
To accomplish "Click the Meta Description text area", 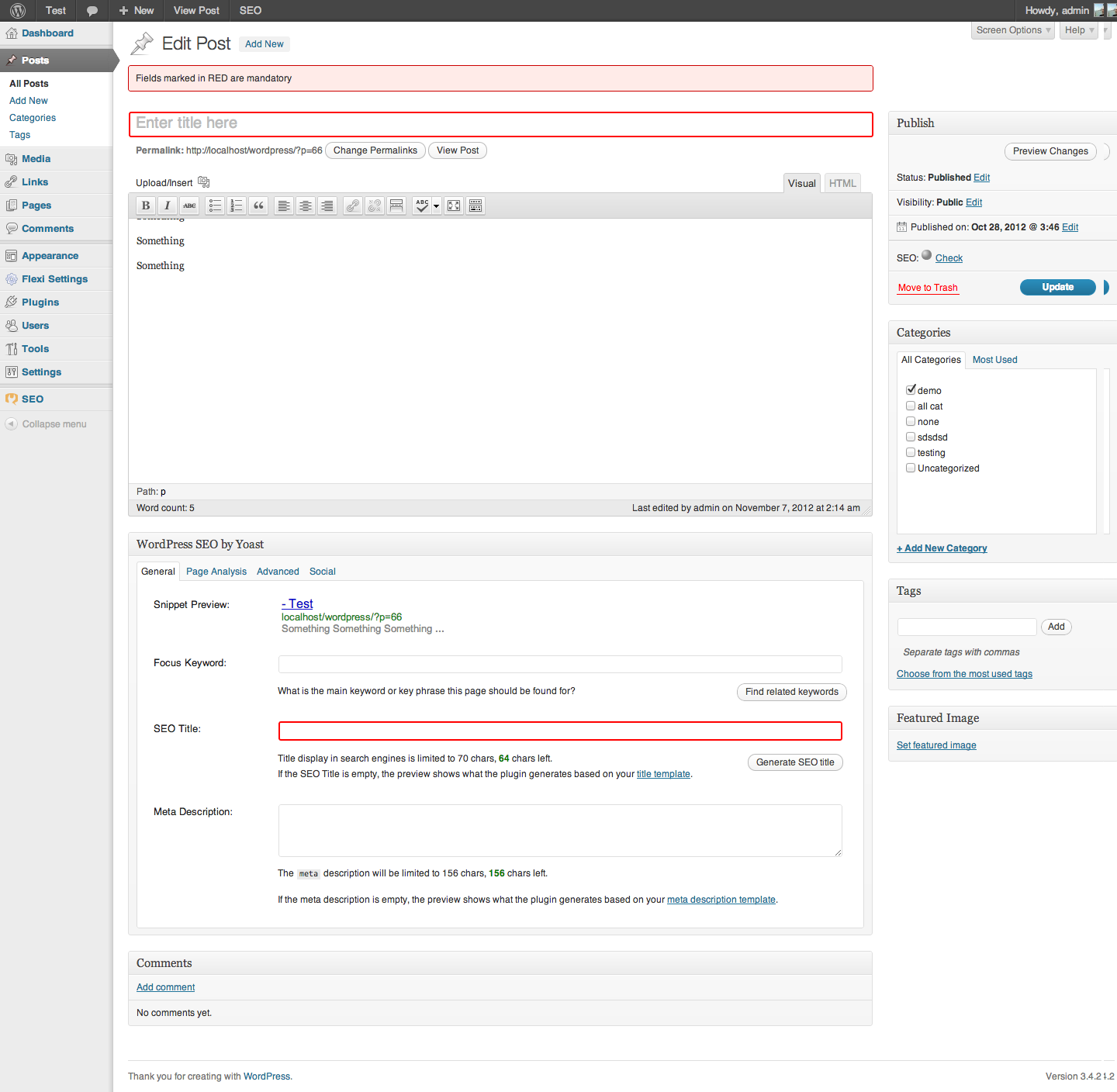I will (x=560, y=831).
